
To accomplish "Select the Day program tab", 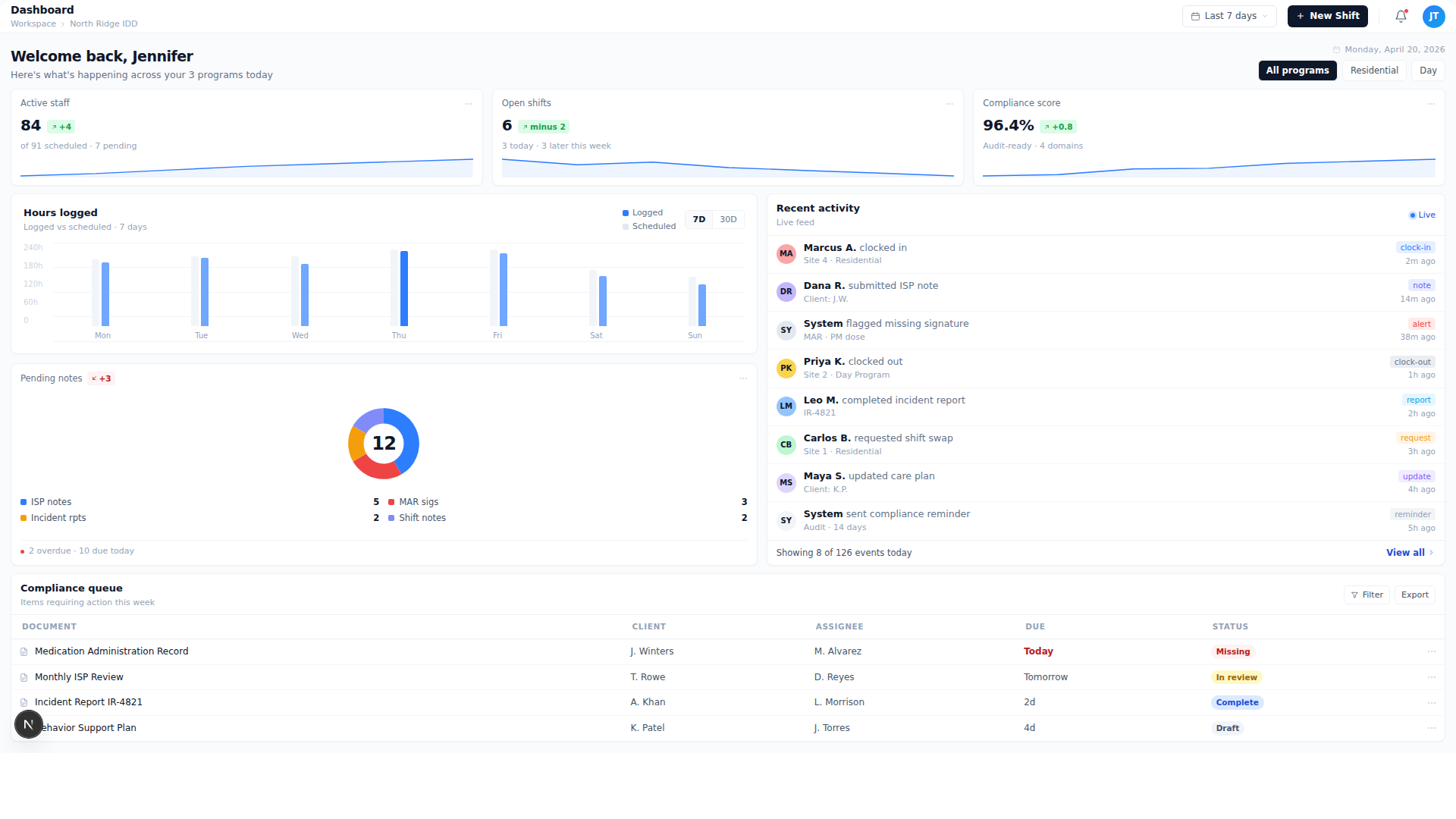I will (1428, 71).
